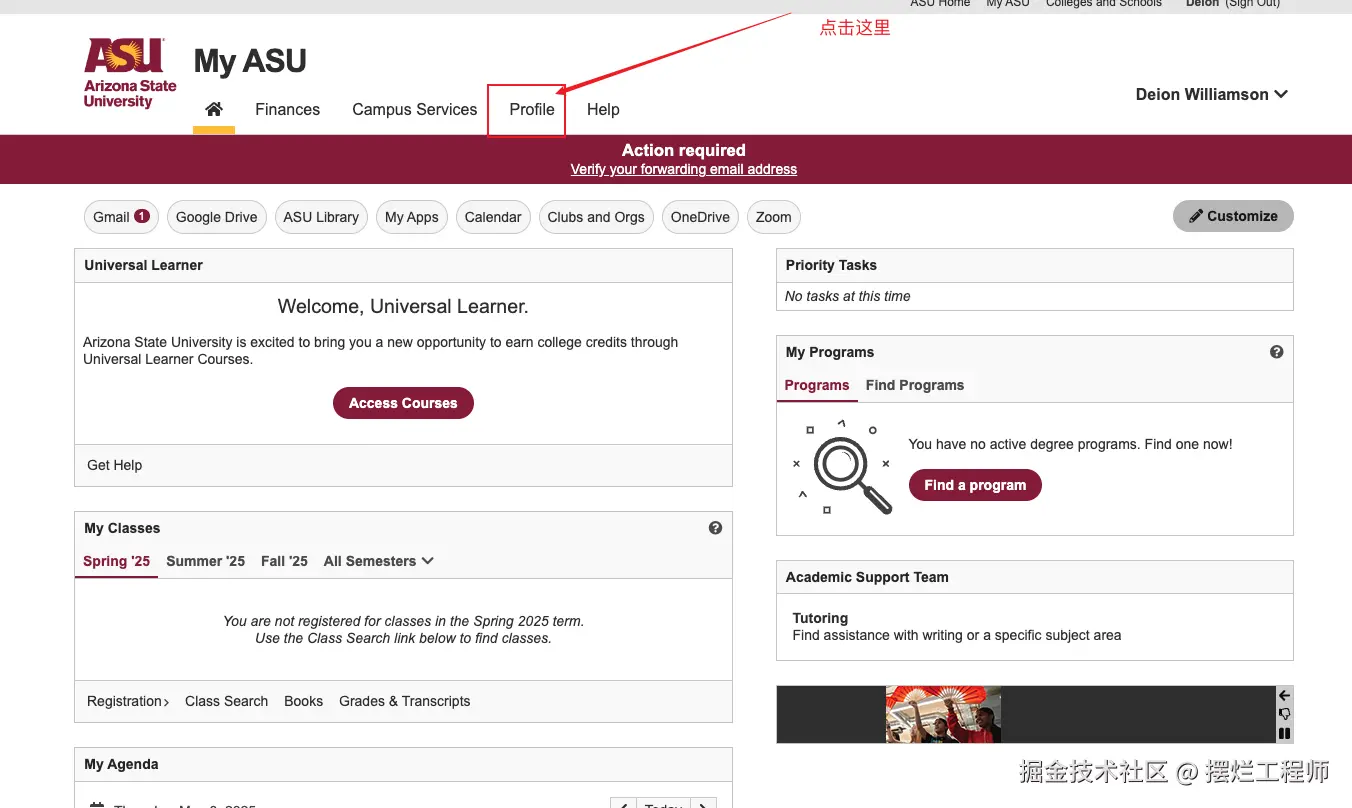Click the ASU Arizona State University logo
This screenshot has width=1352, height=808.
130,73
